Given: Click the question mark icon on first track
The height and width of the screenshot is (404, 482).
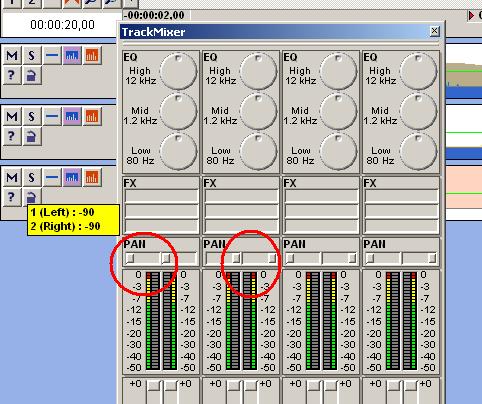Looking at the screenshot, I should [x=12, y=75].
